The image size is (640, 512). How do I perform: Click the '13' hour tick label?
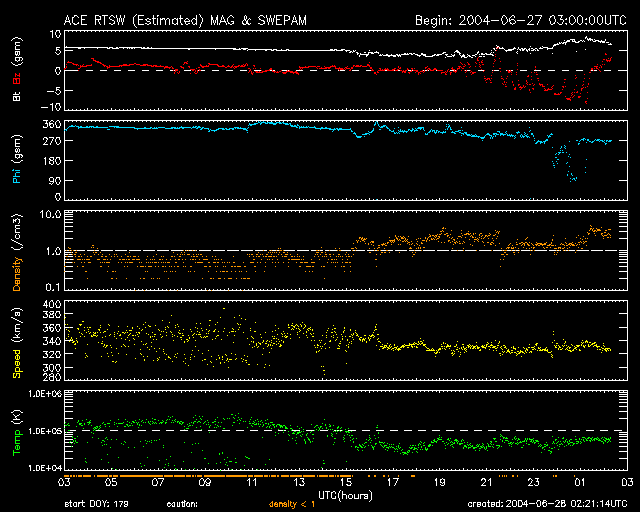299,483
